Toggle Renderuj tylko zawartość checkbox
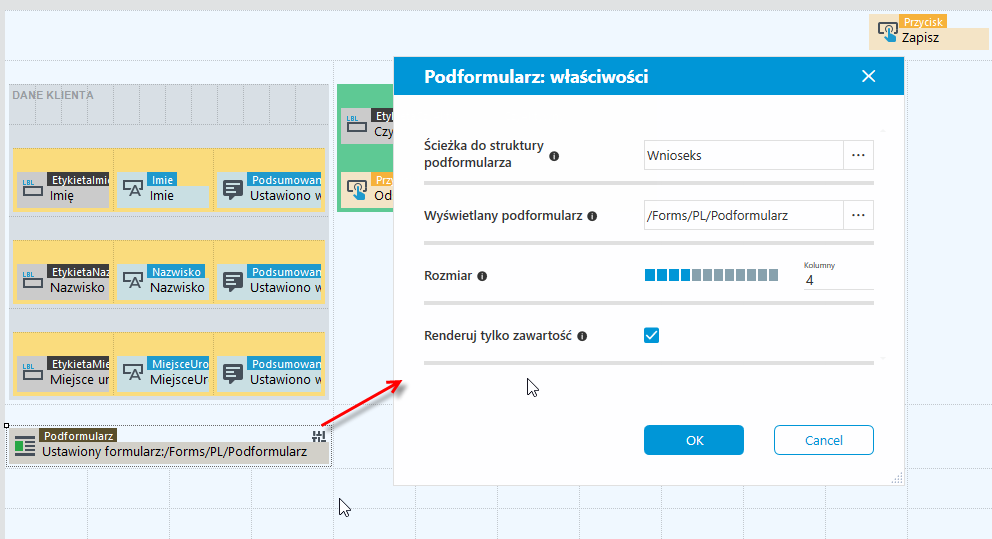The height and width of the screenshot is (539, 992). [652, 335]
